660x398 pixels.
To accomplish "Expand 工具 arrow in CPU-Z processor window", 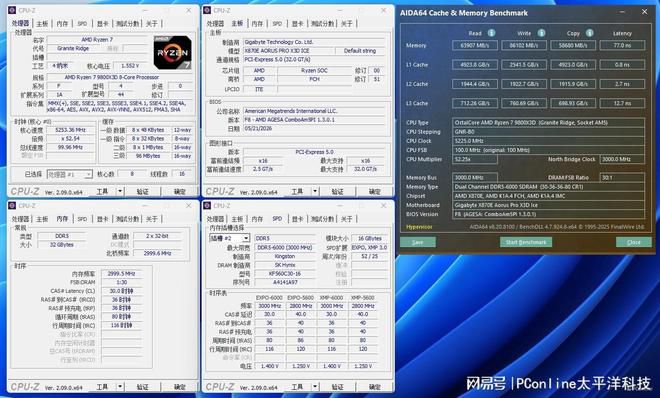I will [x=120, y=191].
